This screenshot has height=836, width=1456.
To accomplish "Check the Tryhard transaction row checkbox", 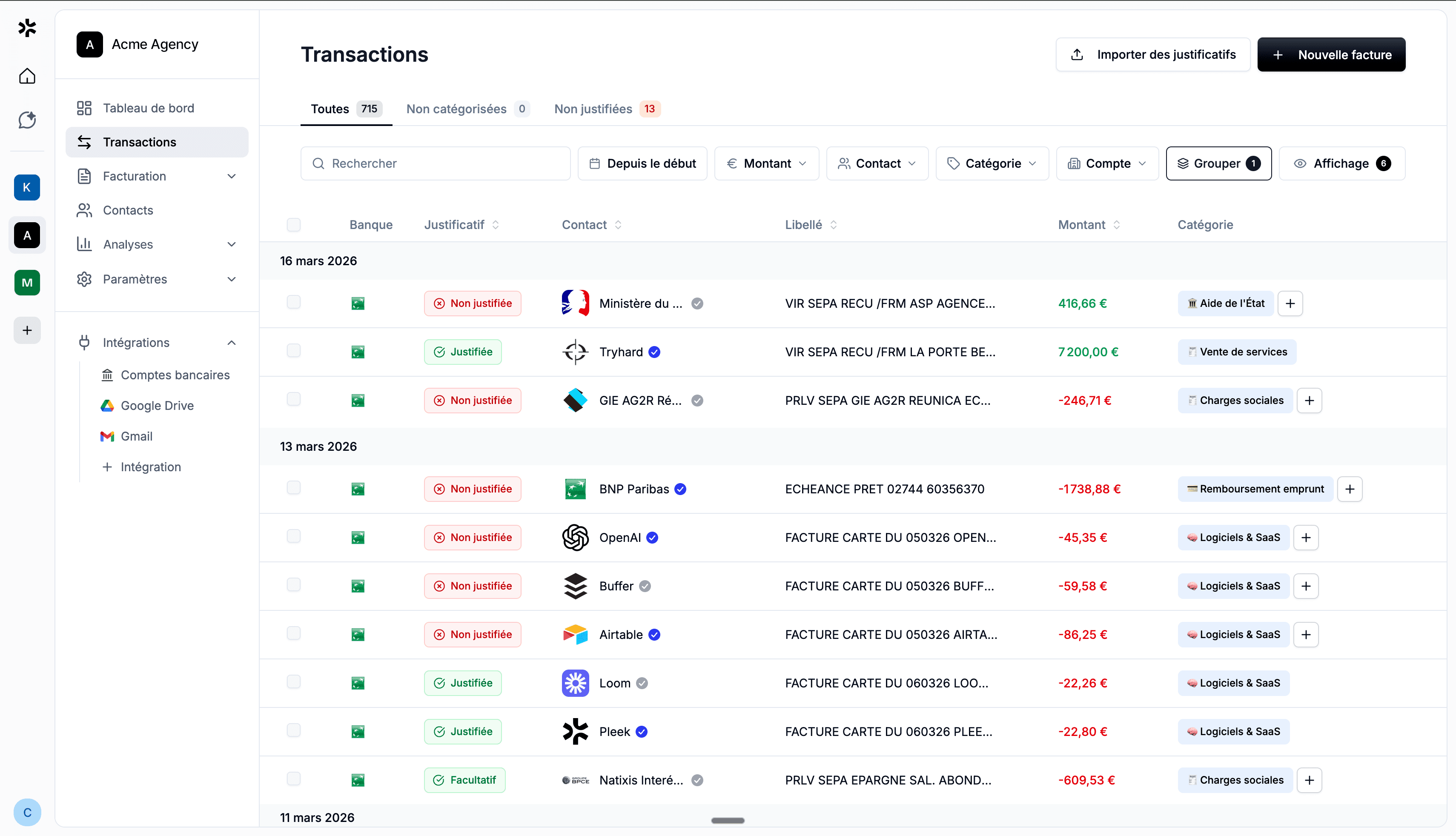I will 293,351.
